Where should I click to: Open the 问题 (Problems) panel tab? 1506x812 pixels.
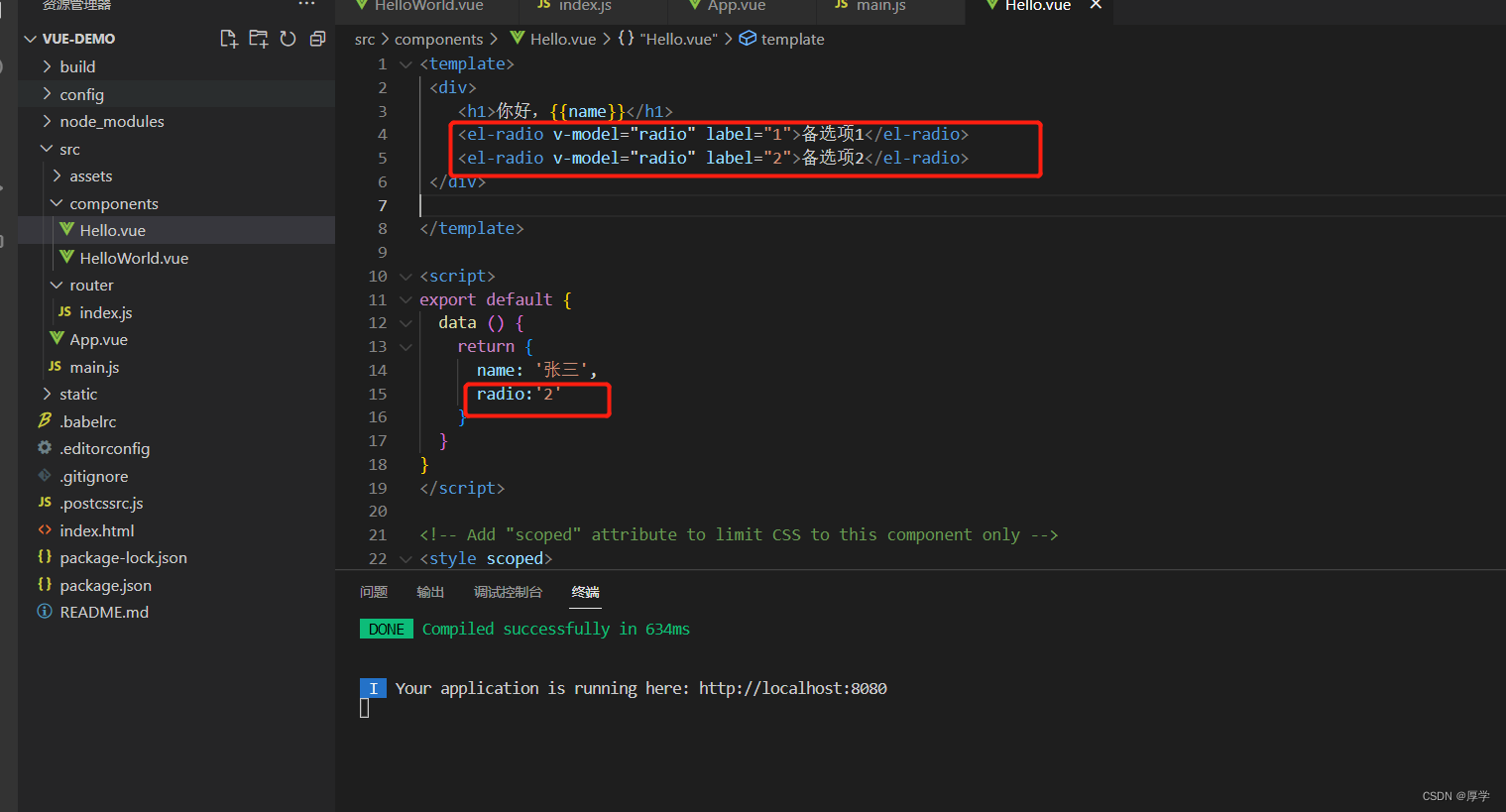click(x=374, y=592)
